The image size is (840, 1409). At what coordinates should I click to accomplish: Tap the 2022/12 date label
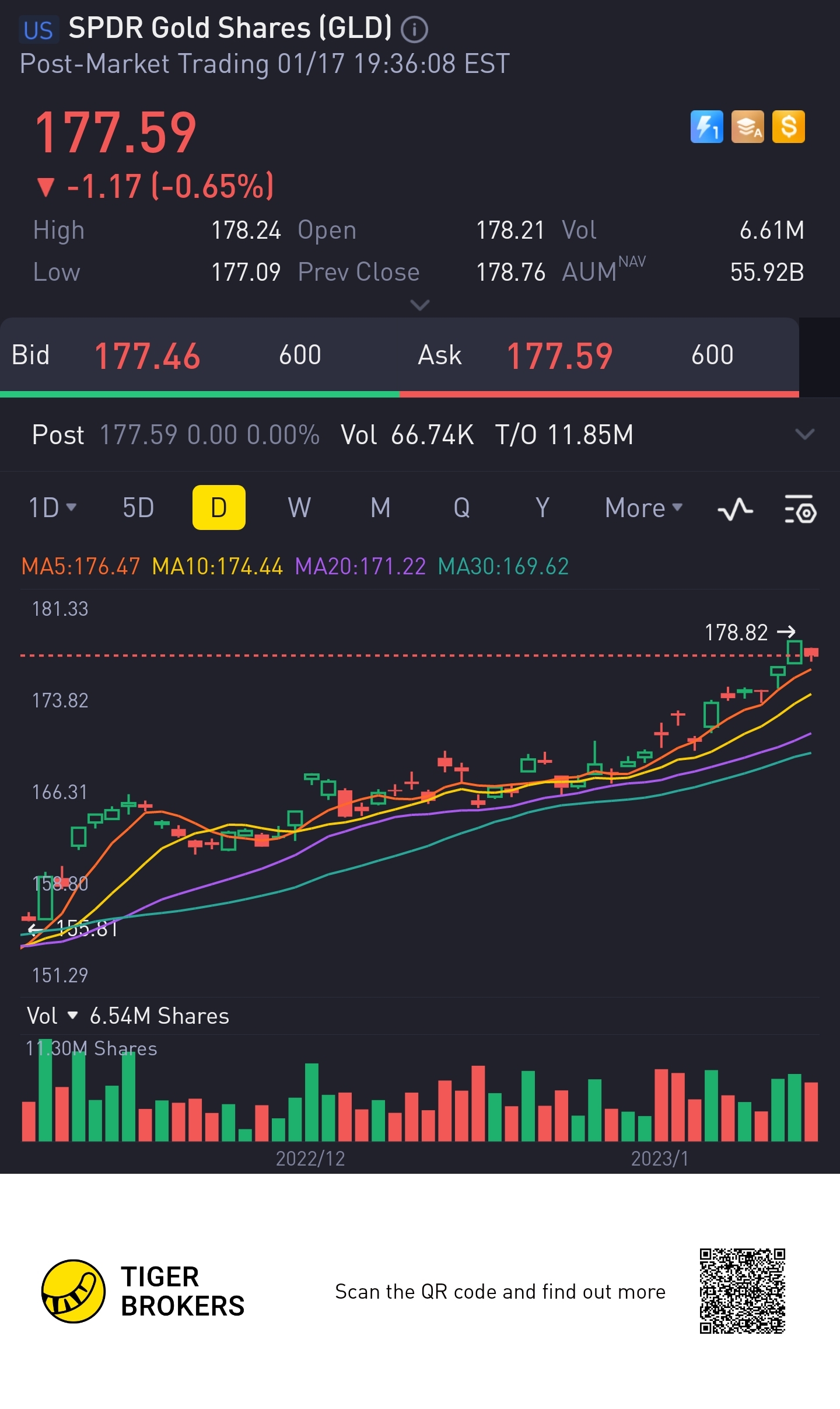tap(310, 1159)
